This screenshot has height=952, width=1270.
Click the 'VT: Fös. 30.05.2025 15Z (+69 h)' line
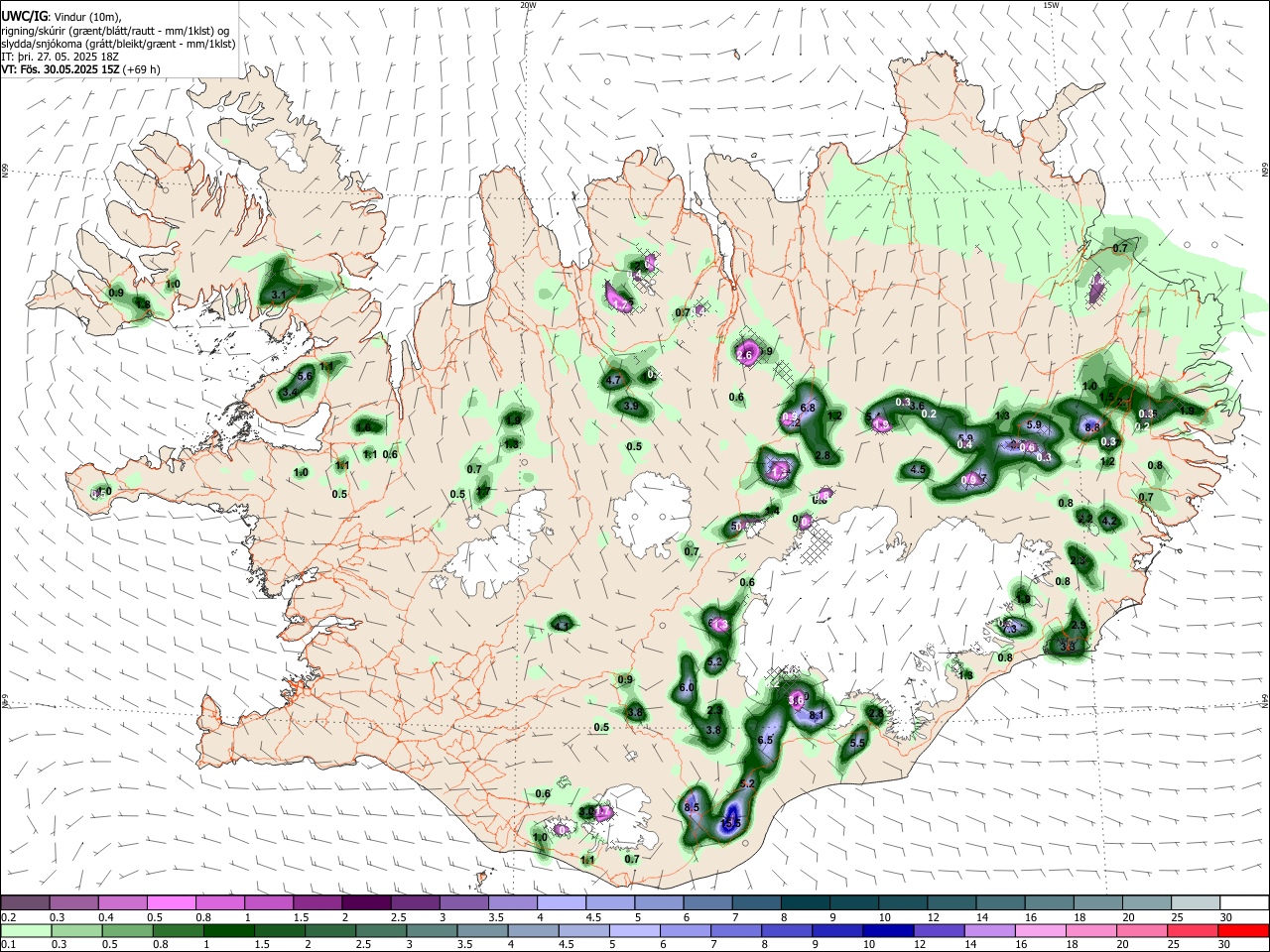tap(80, 69)
